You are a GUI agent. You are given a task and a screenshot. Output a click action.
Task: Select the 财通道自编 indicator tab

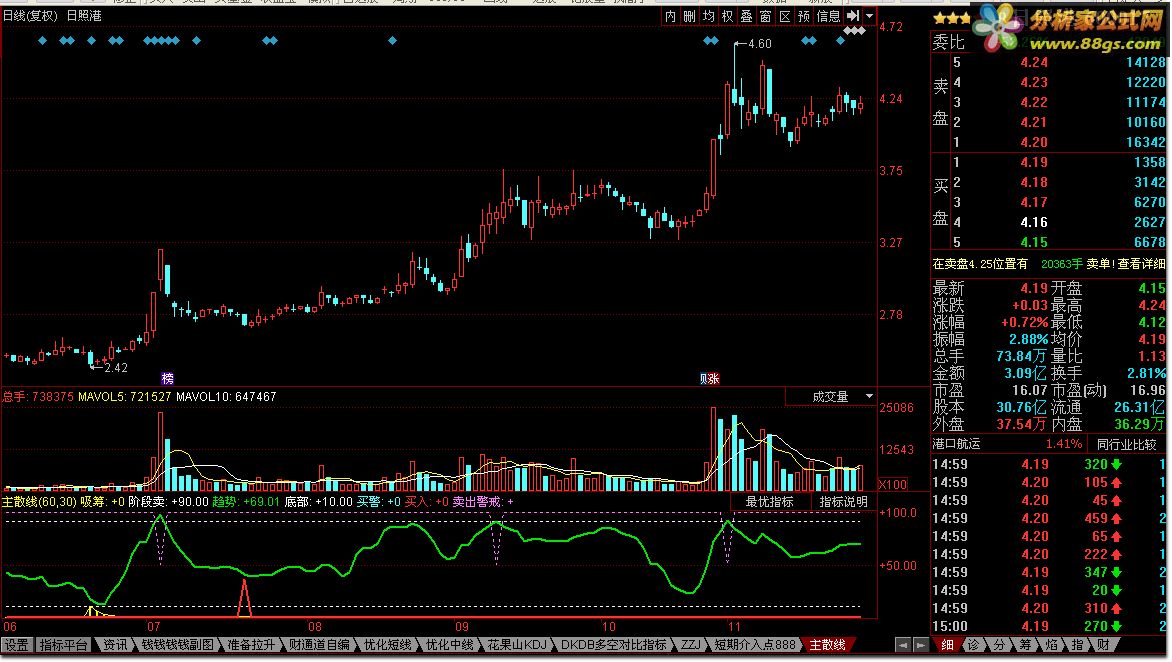(319, 644)
